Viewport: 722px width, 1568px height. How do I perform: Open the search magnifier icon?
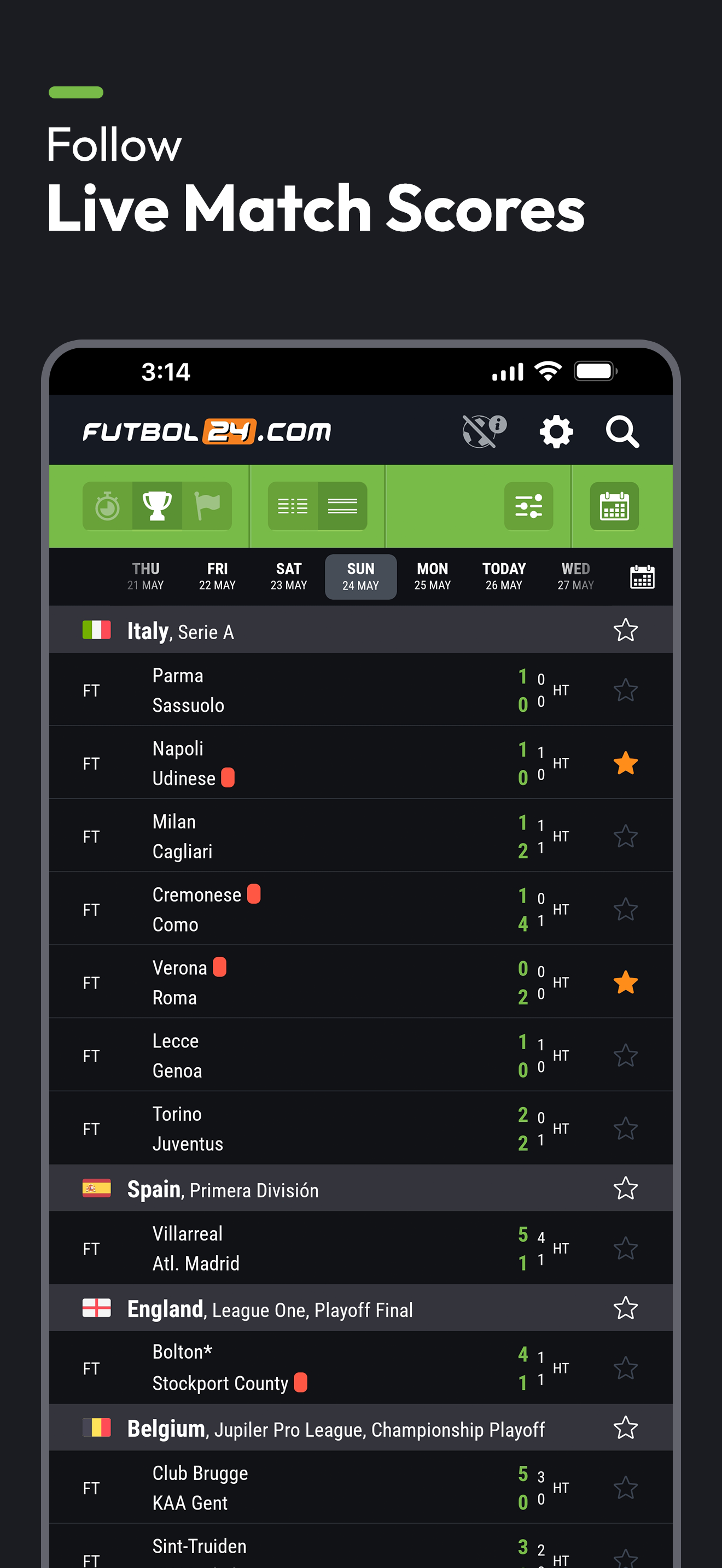click(x=622, y=432)
